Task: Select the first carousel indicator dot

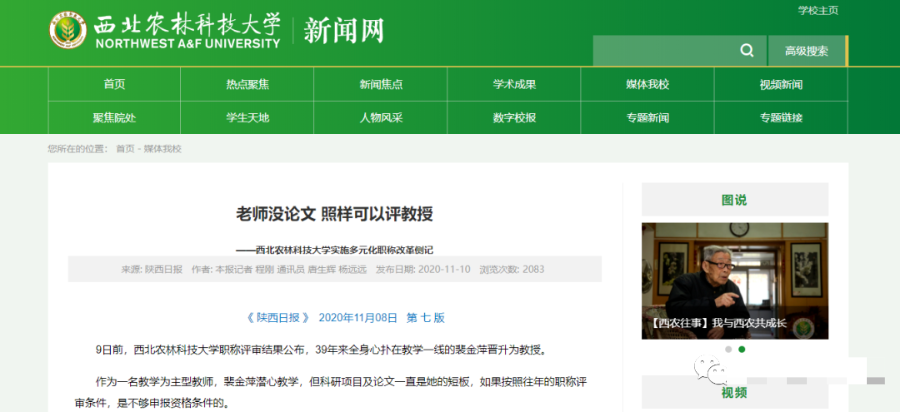Action: pos(728,350)
